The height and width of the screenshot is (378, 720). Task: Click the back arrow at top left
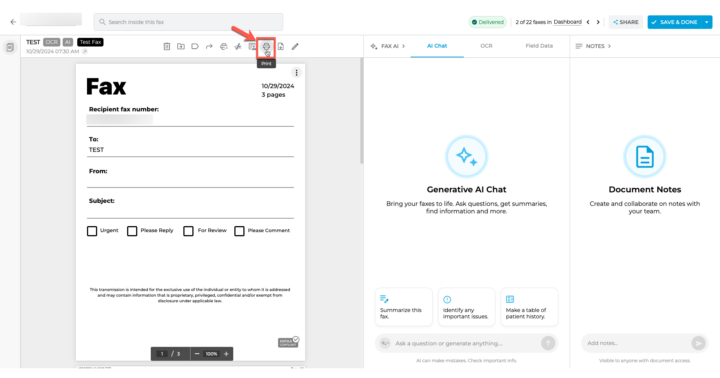[13, 22]
